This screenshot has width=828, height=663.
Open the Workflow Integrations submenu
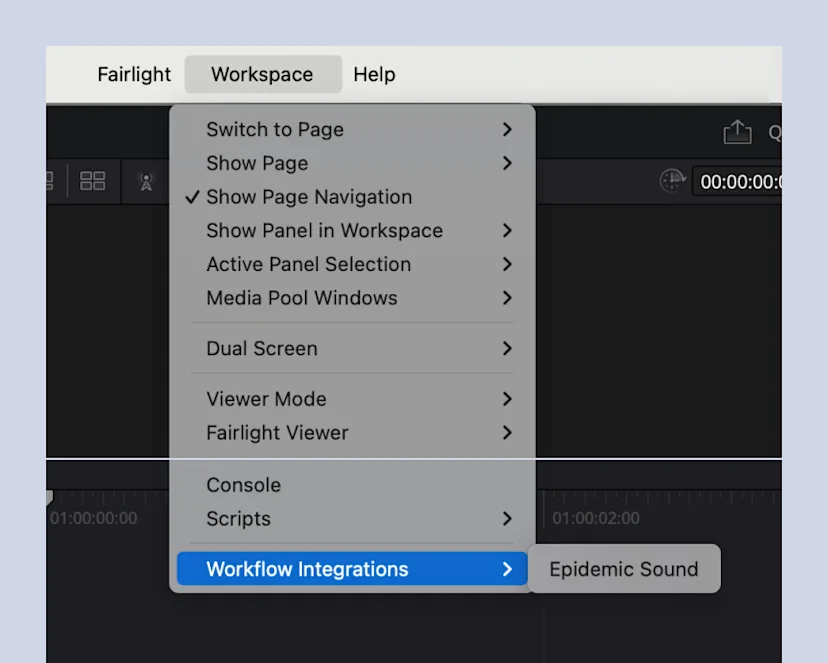pyautogui.click(x=307, y=569)
